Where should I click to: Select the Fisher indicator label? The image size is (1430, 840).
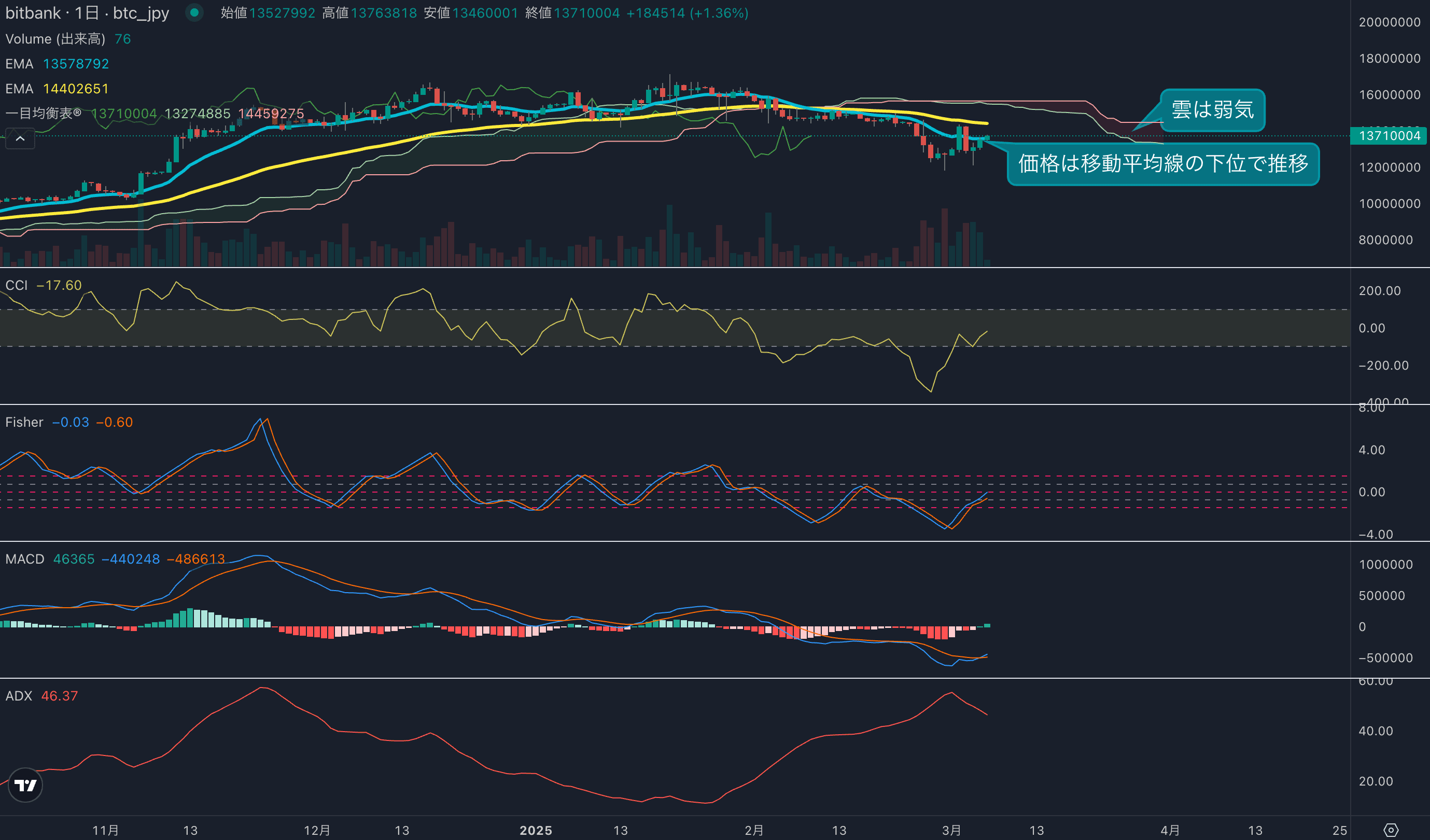[24, 422]
